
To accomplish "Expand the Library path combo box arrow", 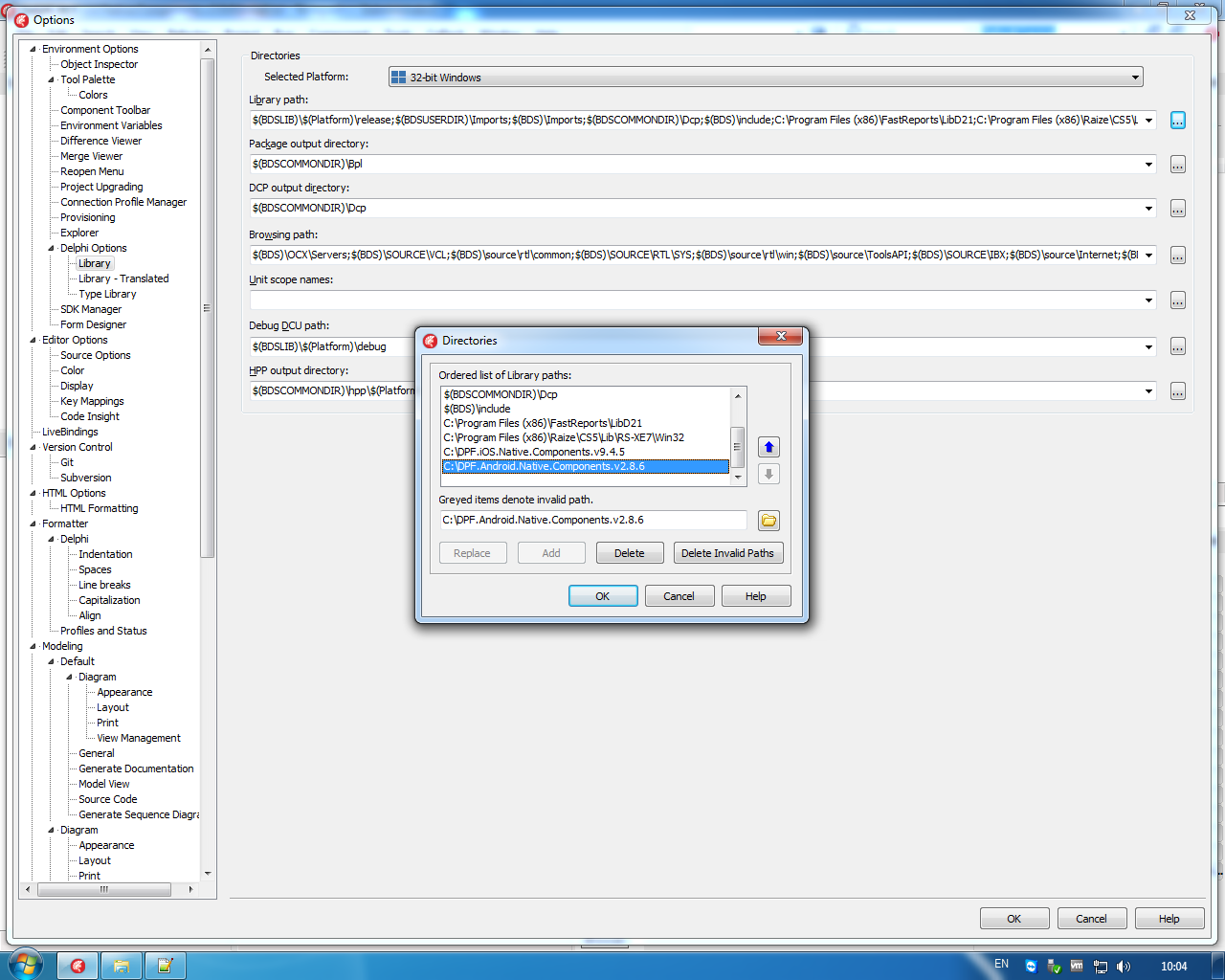I will pos(1148,121).
